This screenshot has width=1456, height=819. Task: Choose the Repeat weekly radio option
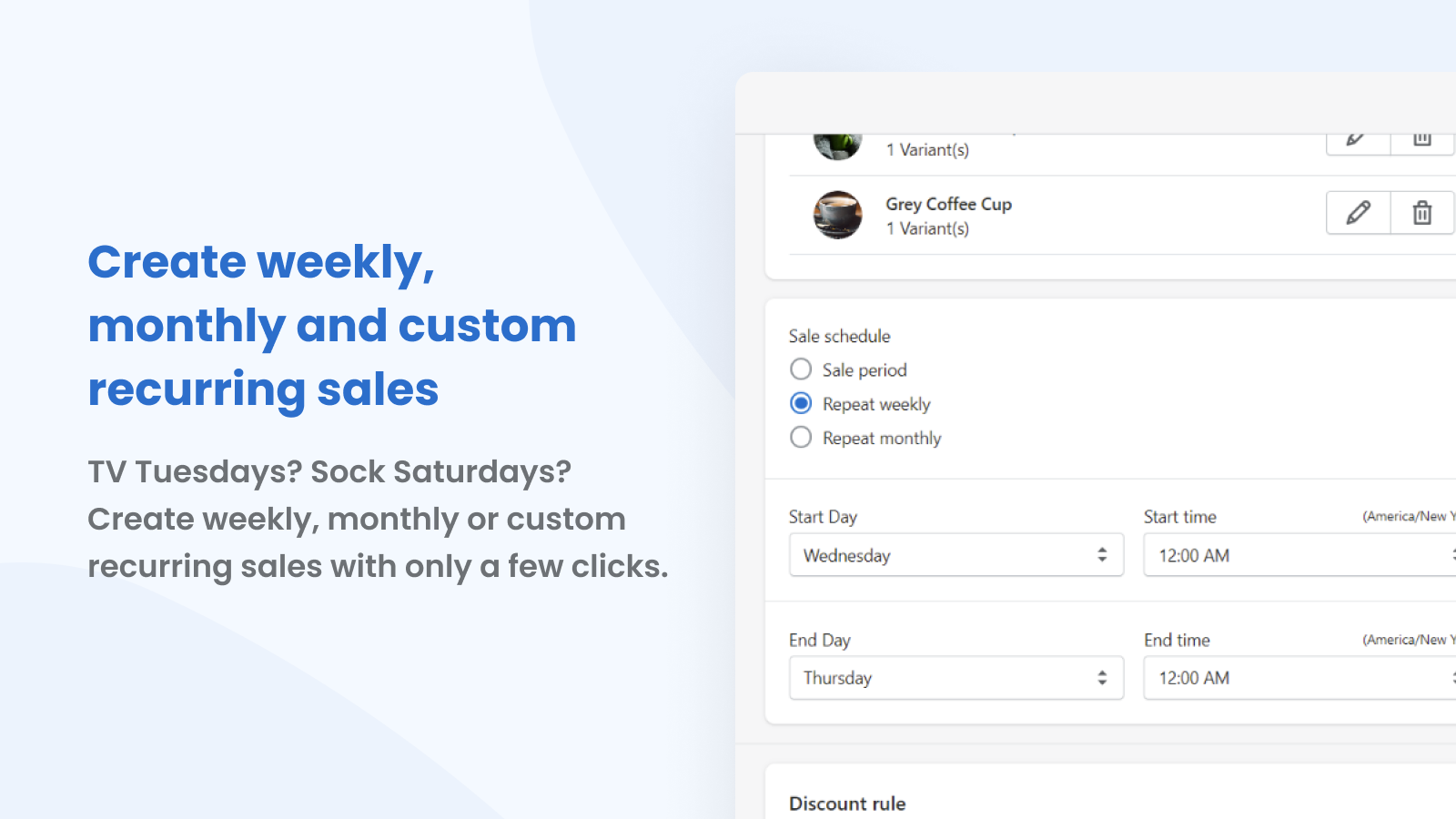[x=801, y=403]
